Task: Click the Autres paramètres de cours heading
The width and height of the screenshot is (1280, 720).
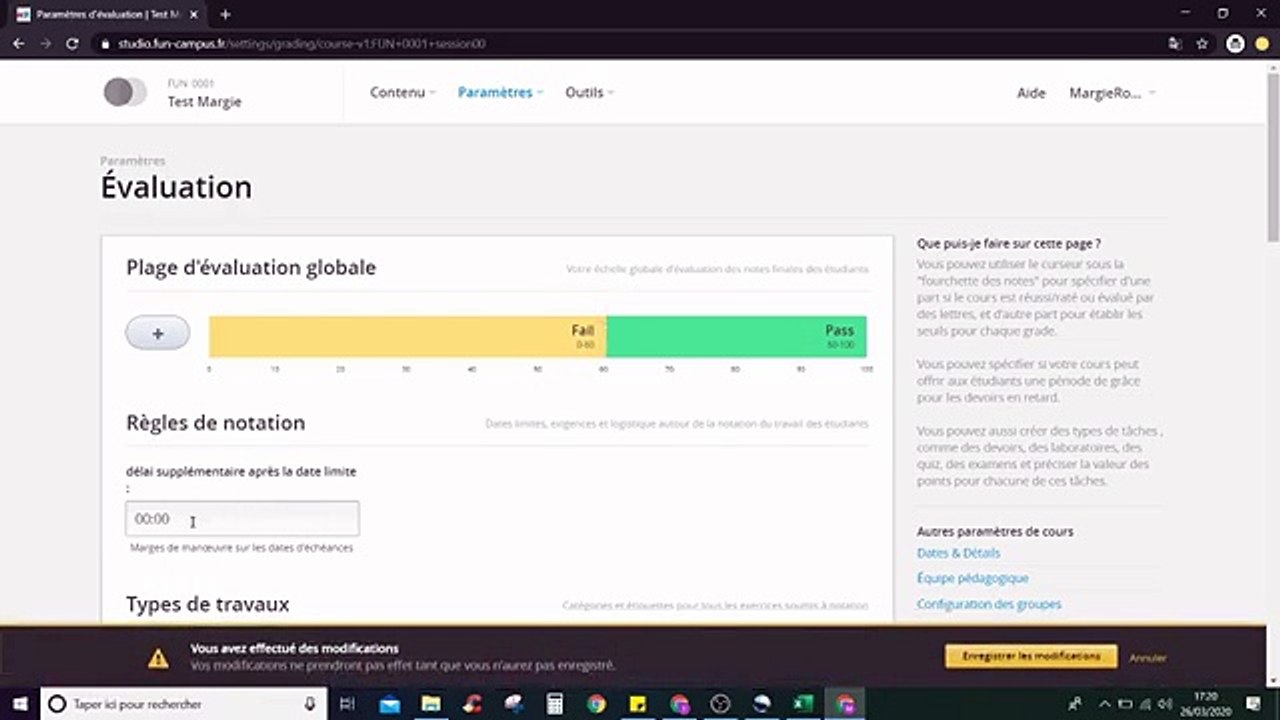Action: point(995,531)
